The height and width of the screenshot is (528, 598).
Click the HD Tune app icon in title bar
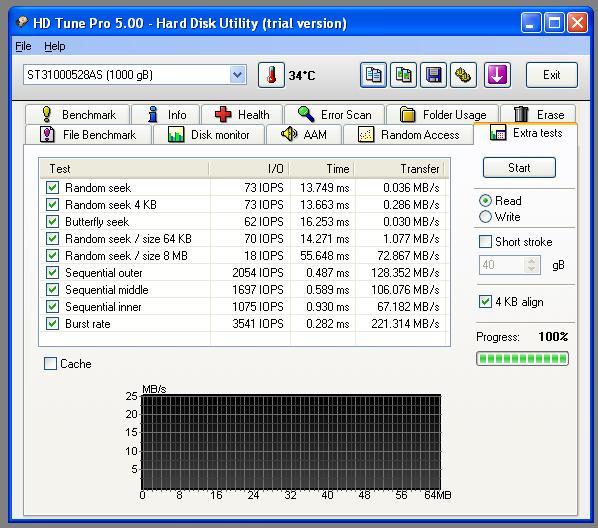point(22,22)
